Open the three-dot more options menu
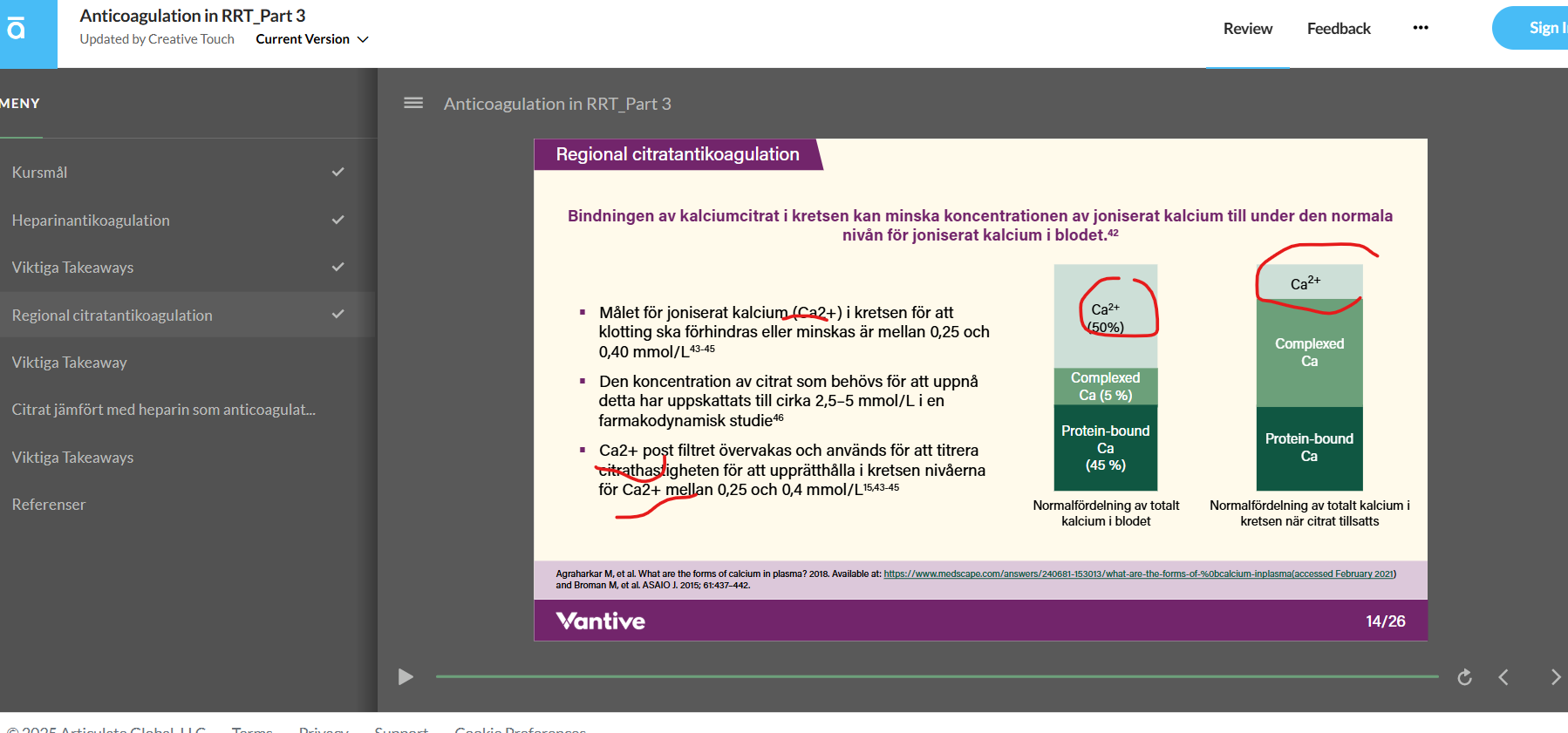This screenshot has width=1568, height=733. 1421,28
